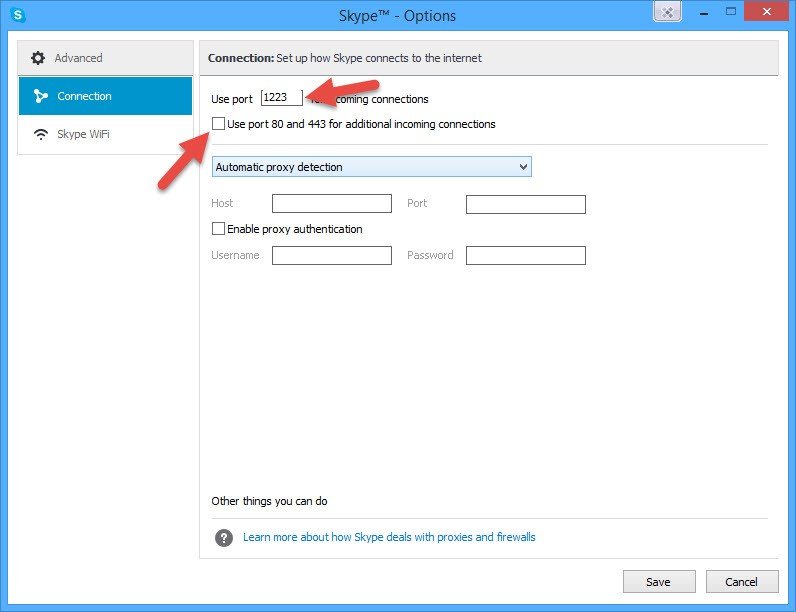Click the question mark help icon
Viewport: 796px width, 612px height.
[224, 538]
